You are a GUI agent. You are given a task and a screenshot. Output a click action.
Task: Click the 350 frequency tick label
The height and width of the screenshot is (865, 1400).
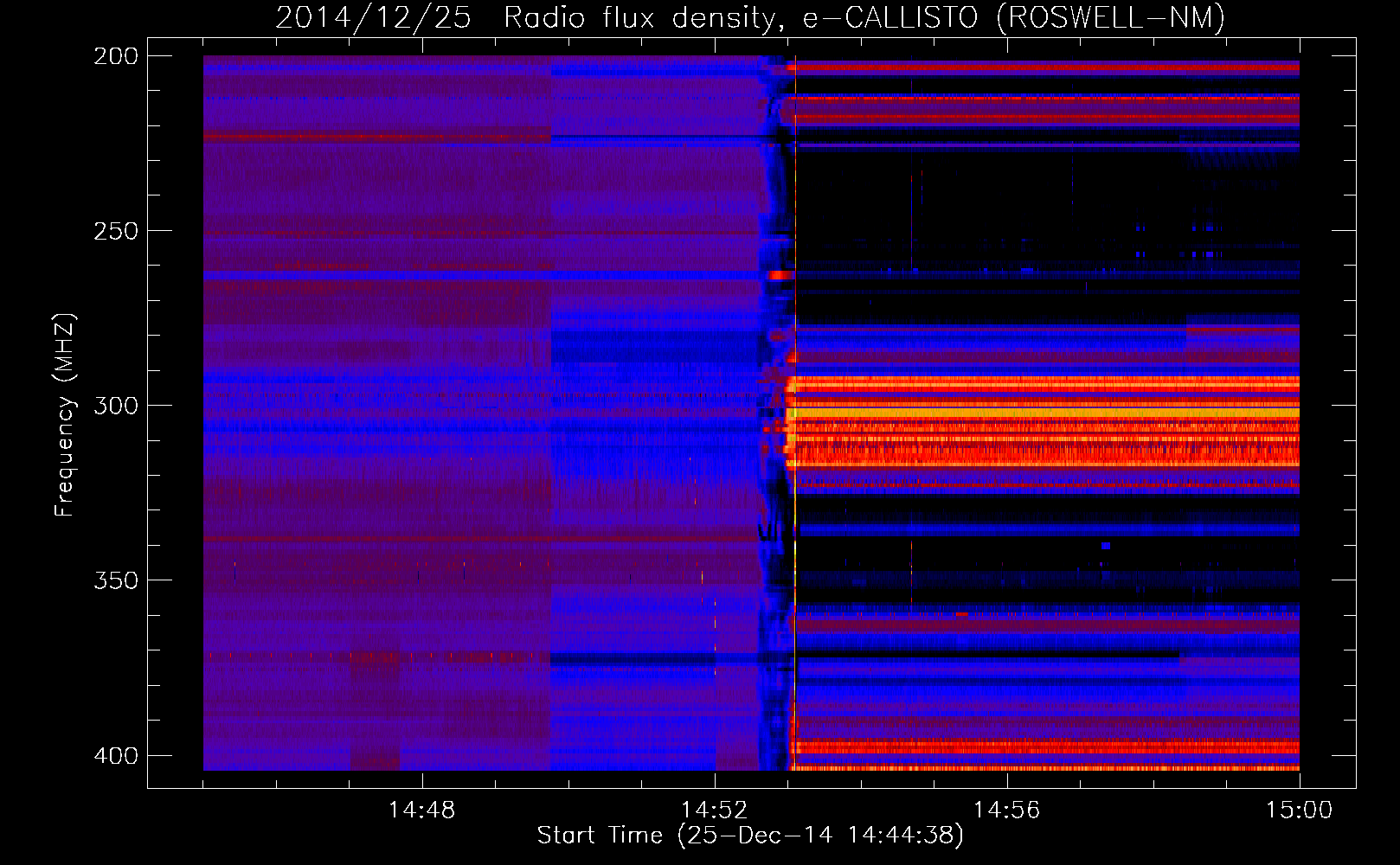tap(116, 580)
